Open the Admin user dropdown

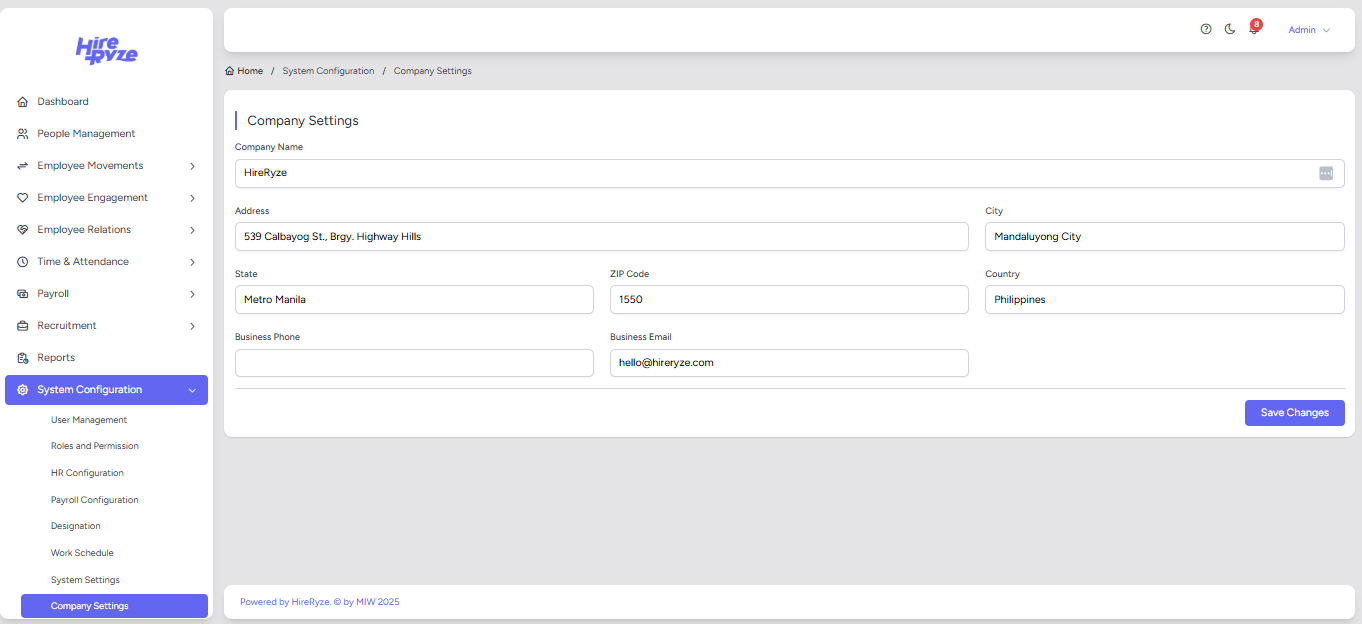[1308, 30]
